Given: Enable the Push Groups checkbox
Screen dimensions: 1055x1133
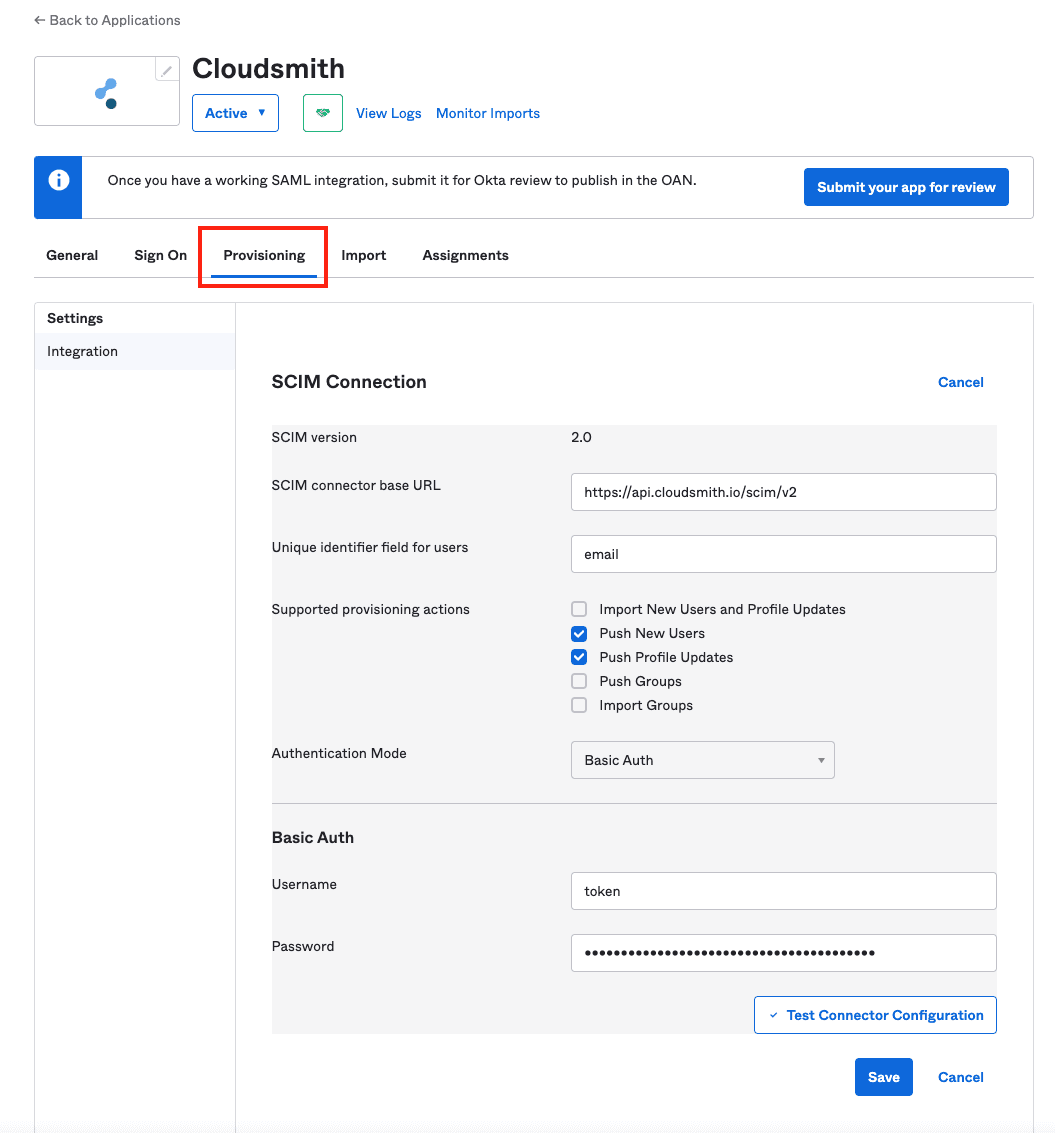Looking at the screenshot, I should [579, 681].
